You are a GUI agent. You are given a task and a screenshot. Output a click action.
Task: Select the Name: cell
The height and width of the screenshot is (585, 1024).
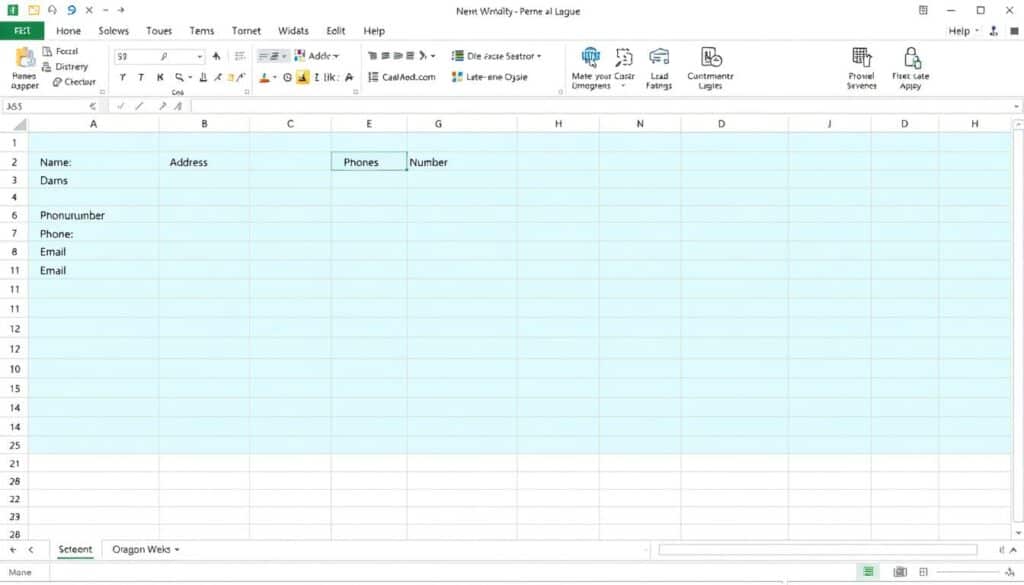click(93, 162)
